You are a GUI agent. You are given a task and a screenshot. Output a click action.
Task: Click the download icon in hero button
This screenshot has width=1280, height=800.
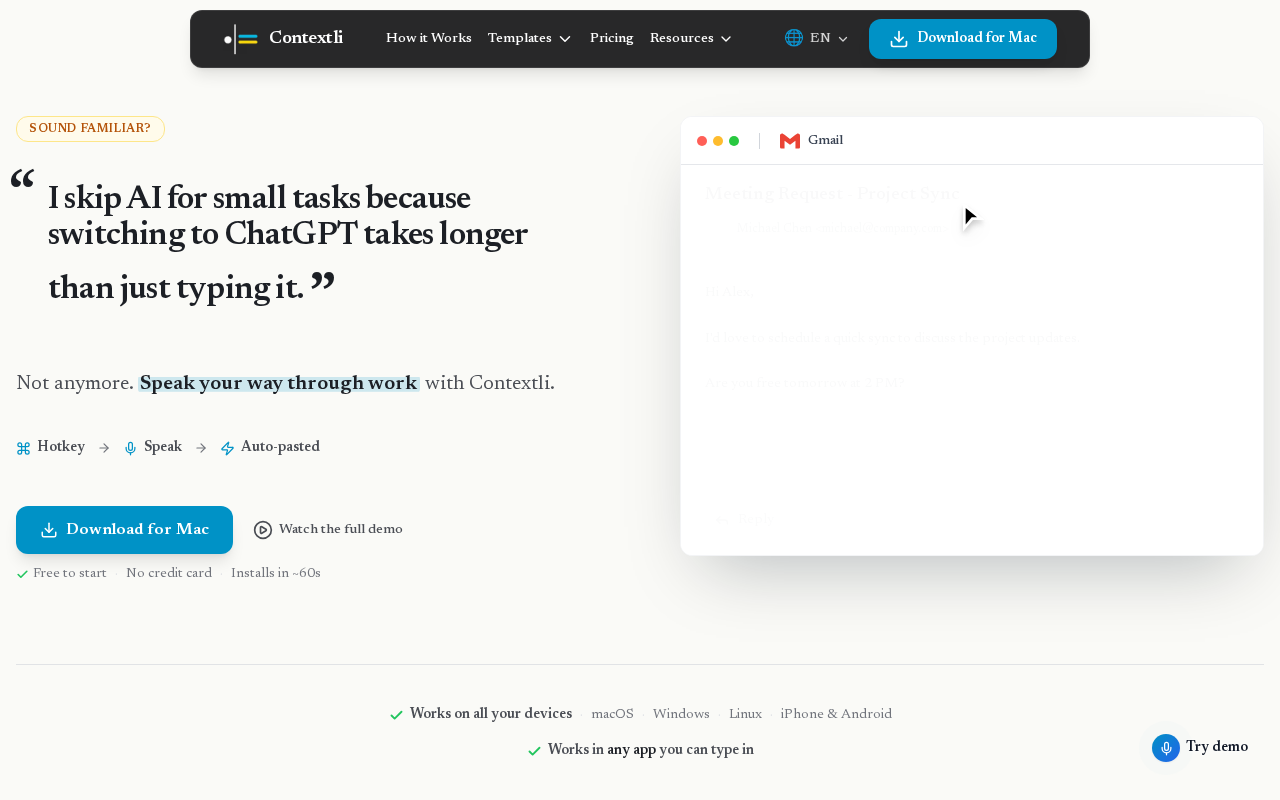49,530
